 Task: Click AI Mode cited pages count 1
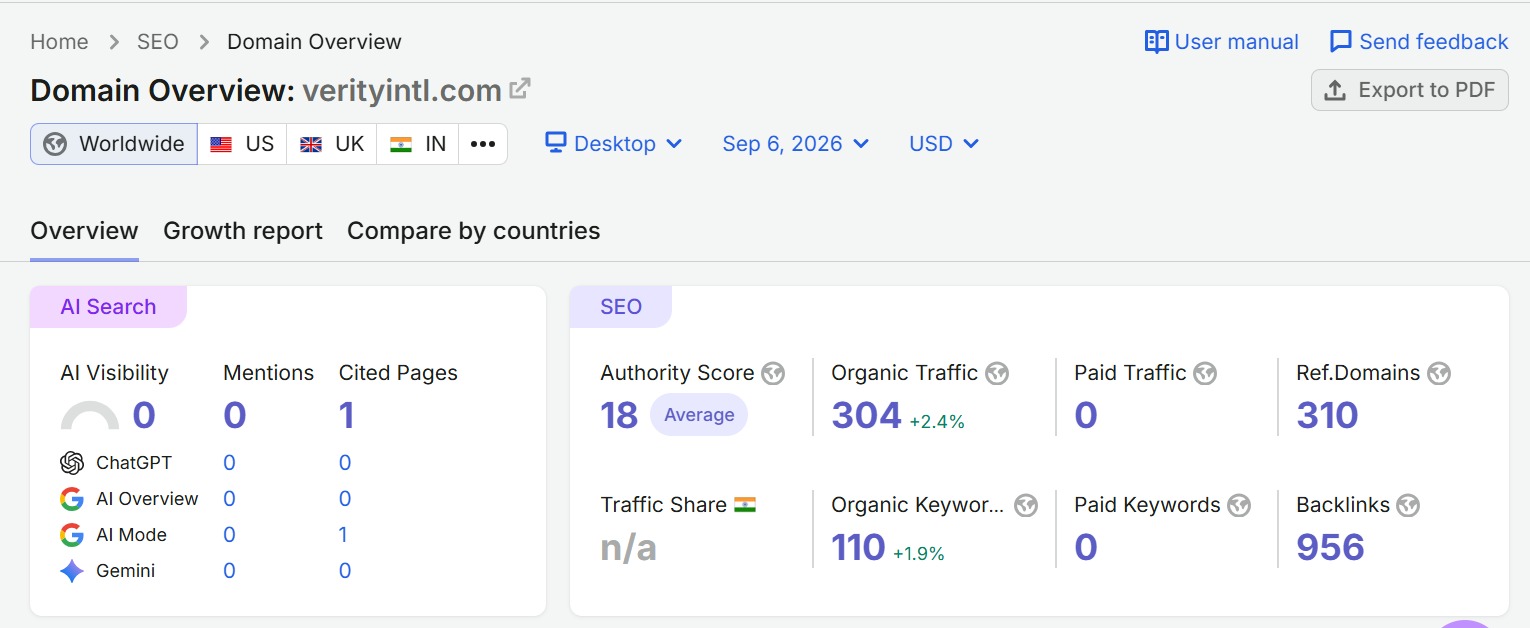coord(343,535)
